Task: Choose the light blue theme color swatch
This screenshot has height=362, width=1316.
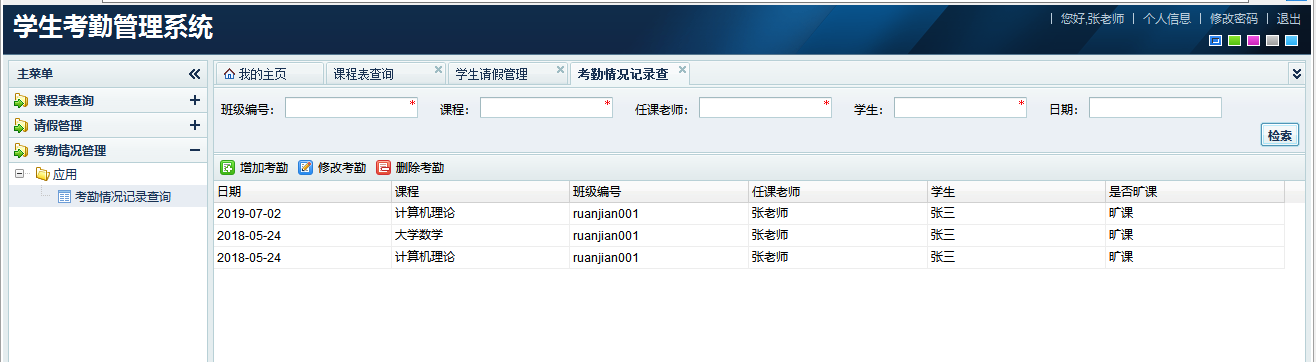Action: click(x=1292, y=41)
